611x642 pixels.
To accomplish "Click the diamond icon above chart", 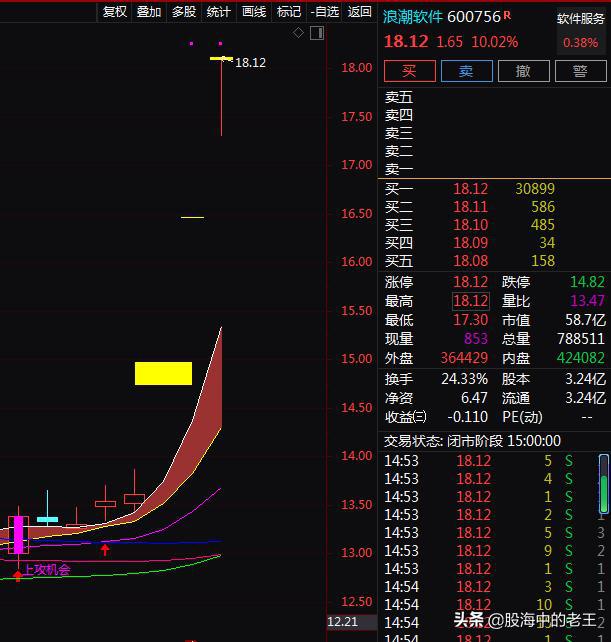I will pyautogui.click(x=298, y=33).
